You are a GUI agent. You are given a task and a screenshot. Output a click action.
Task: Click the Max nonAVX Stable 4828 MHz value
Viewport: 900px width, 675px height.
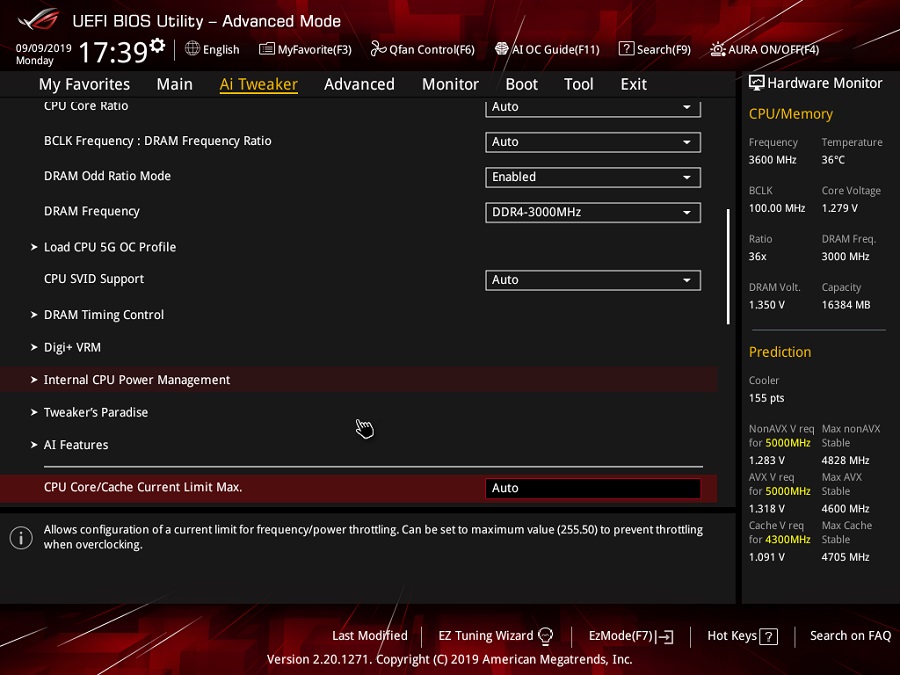coord(845,460)
